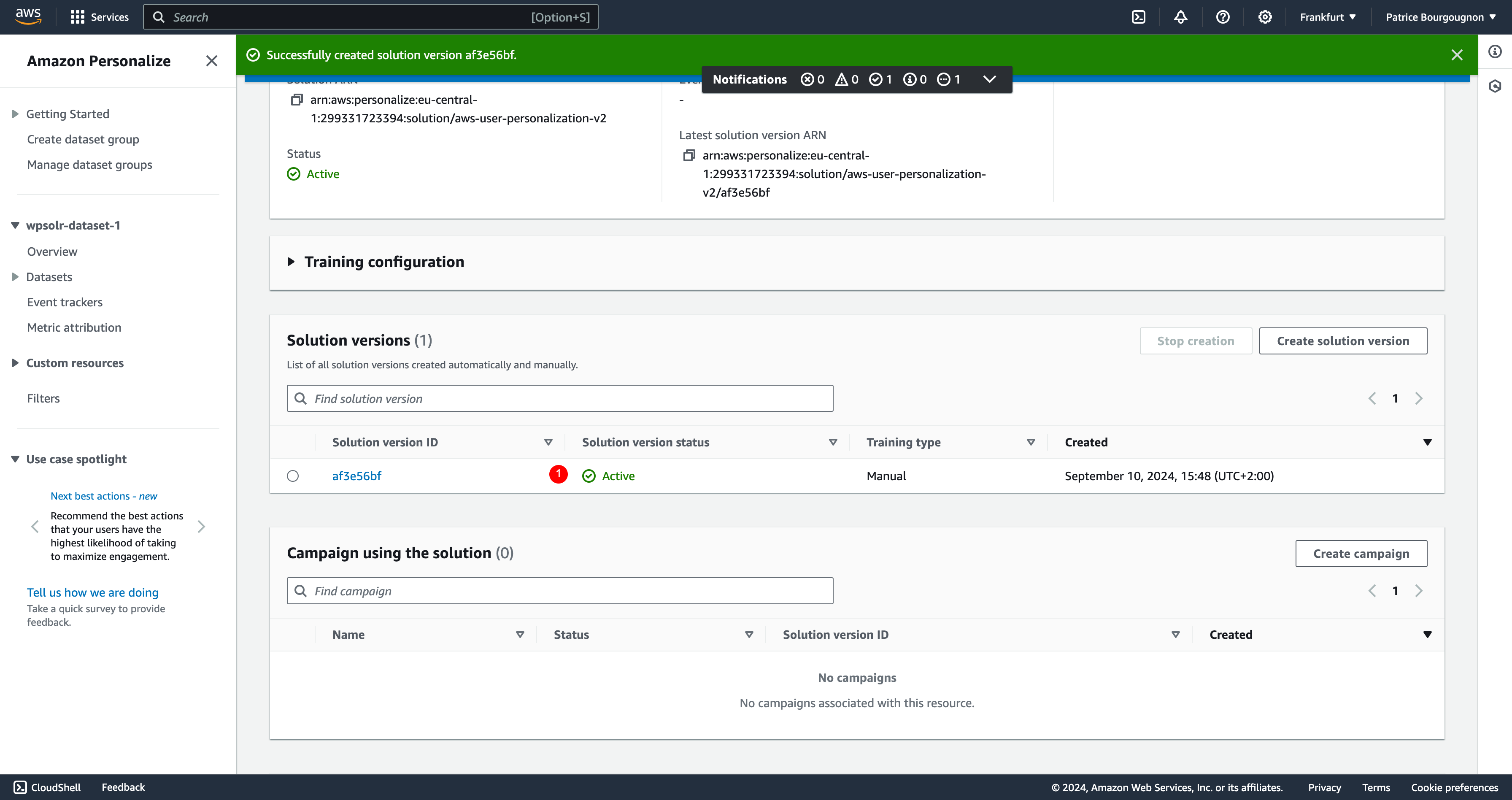
Task: Click the Feedback link in footer
Action: click(123, 787)
